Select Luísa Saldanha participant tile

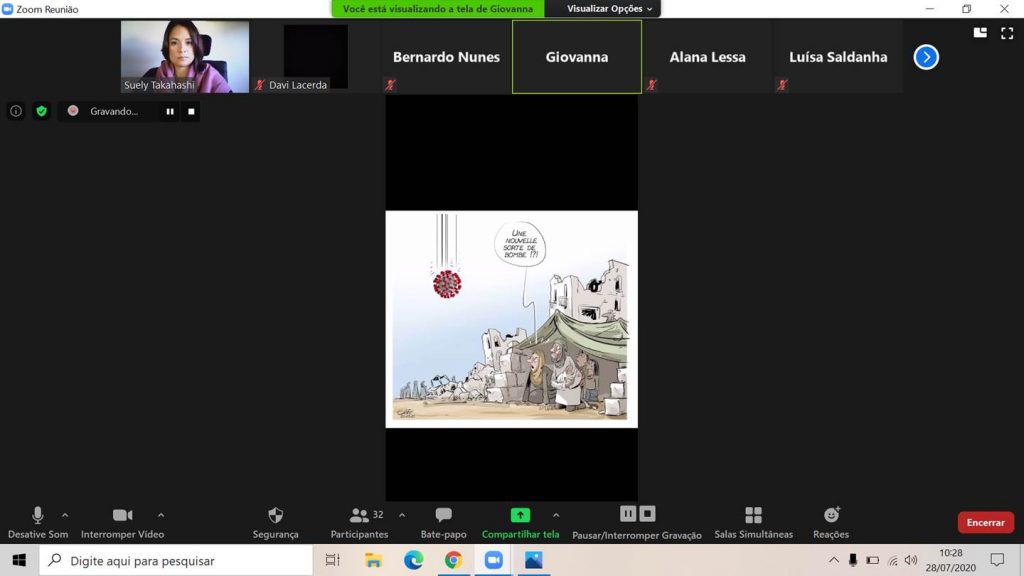pyautogui.click(x=838, y=57)
